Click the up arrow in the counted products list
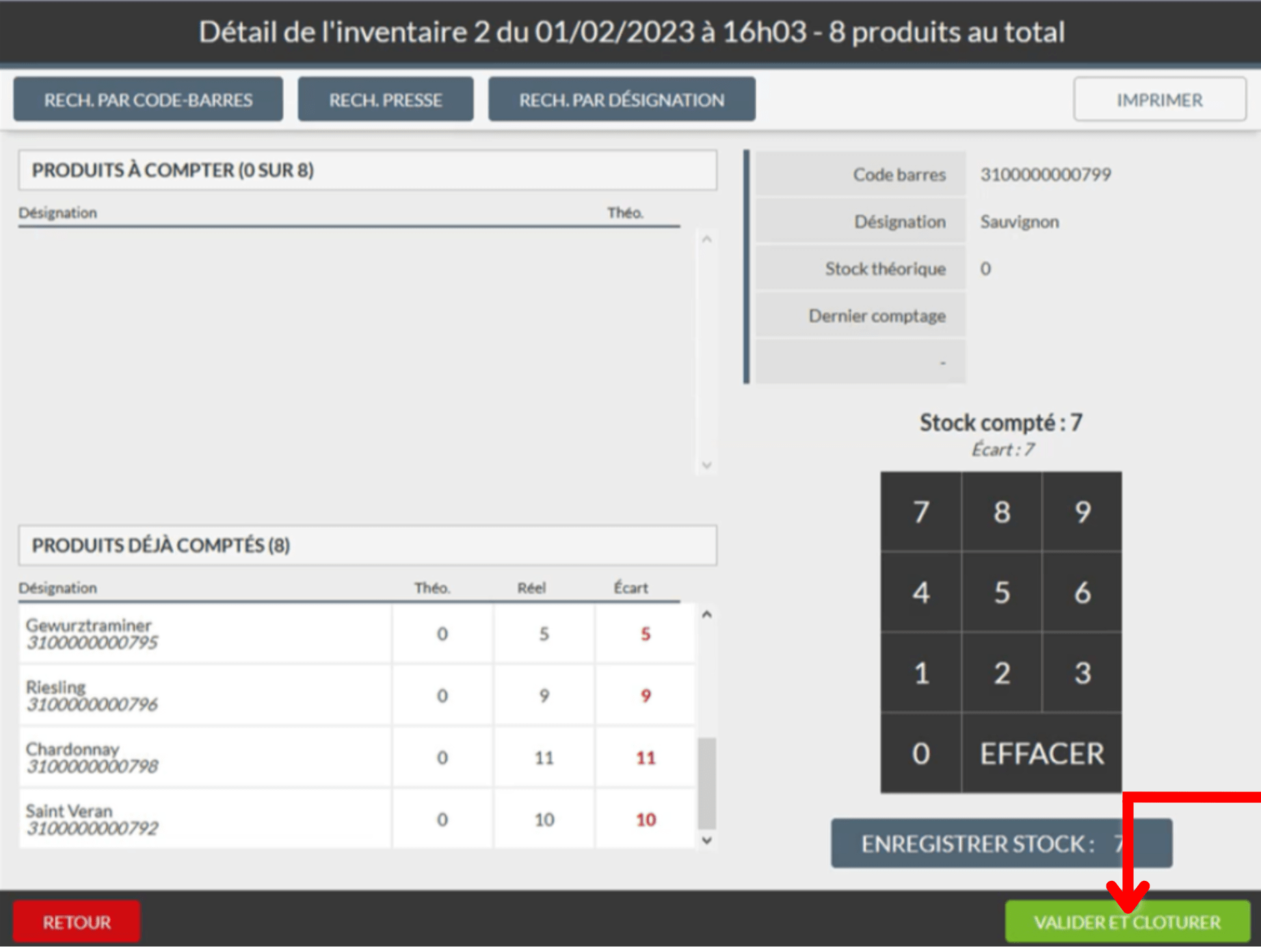This screenshot has height=952, width=1261. [707, 614]
